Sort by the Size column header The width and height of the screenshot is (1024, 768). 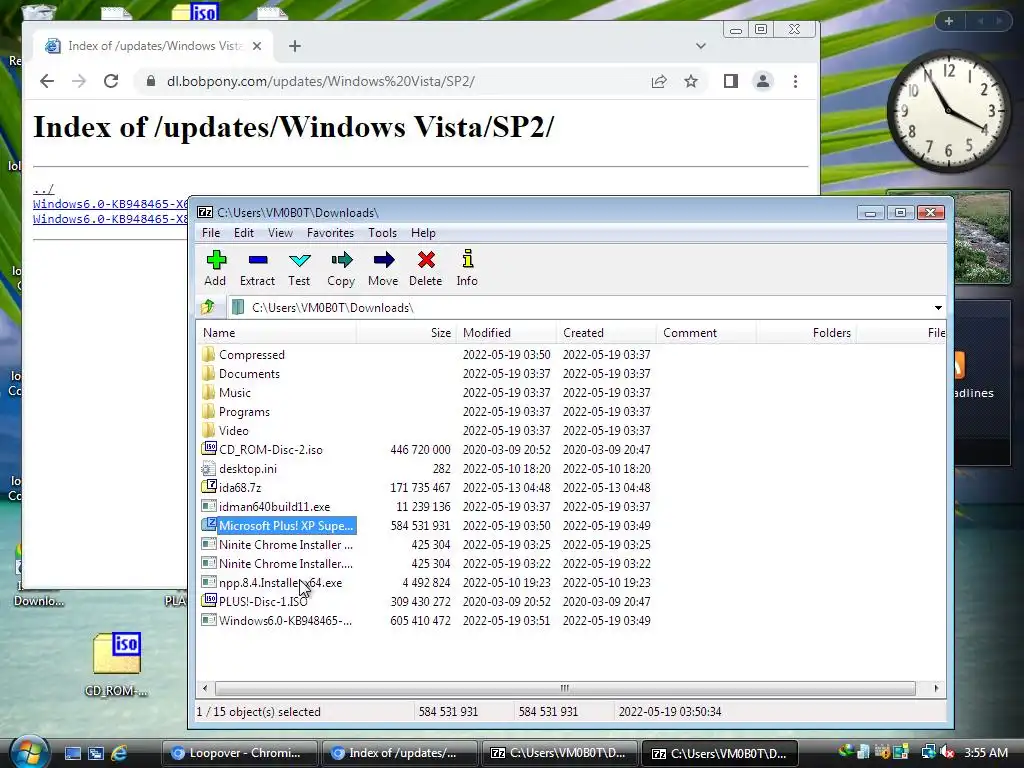(406, 332)
